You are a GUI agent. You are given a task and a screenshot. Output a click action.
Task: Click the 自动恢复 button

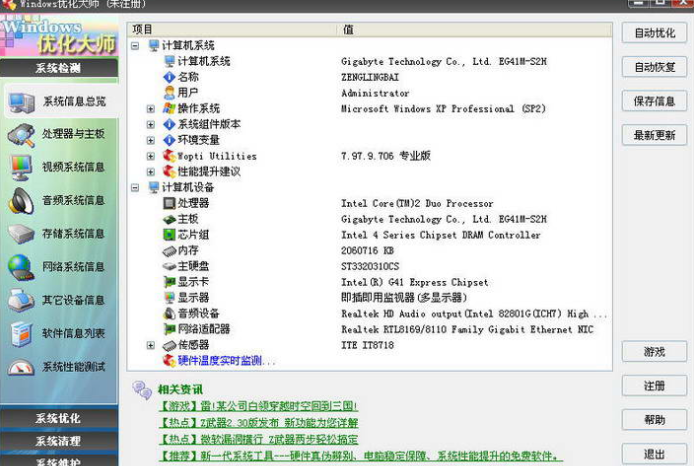point(654,67)
